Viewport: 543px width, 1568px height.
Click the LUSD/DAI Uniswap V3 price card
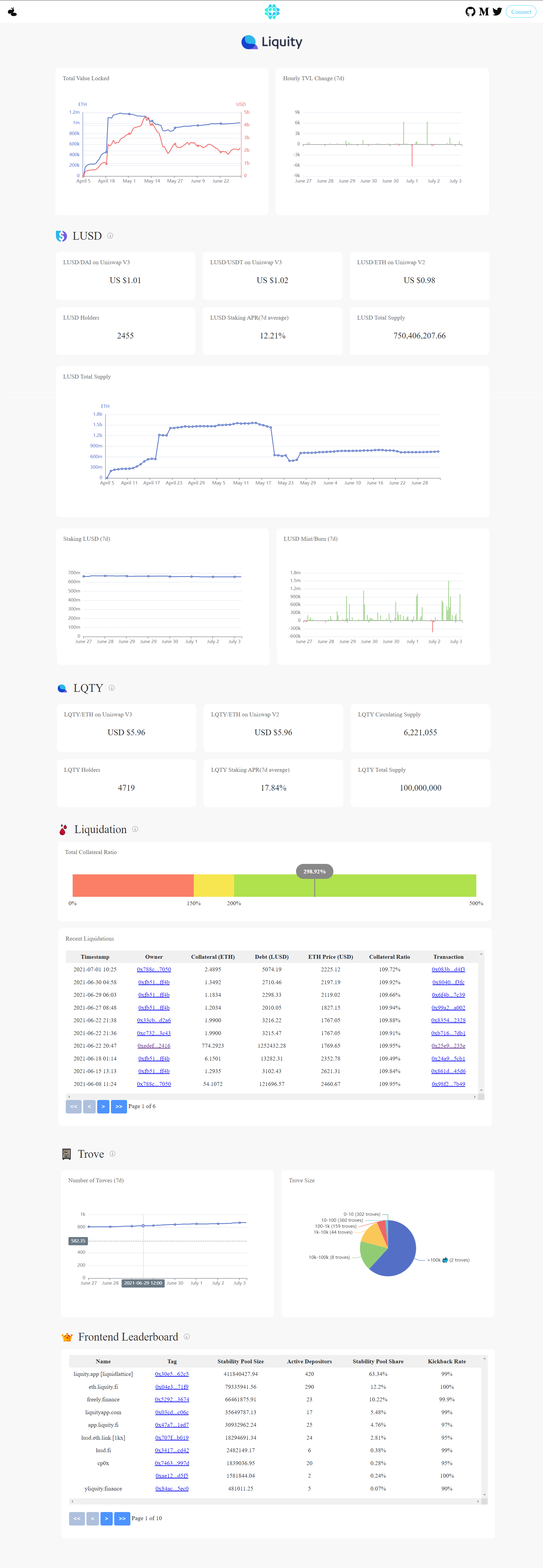pyautogui.click(x=125, y=276)
